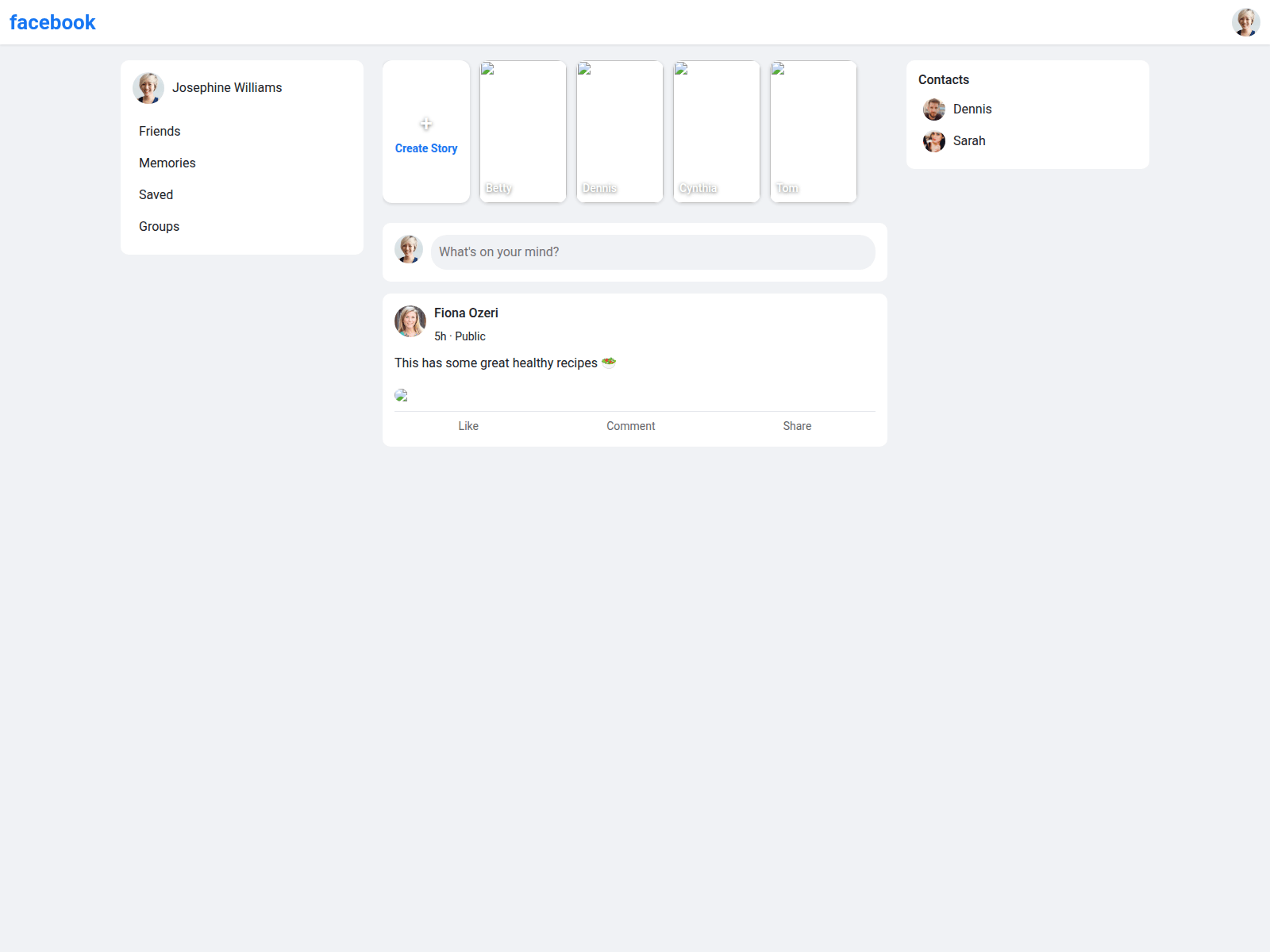Click Fiona Ozeri's profile picture
Screen dimensions: 1270x952
(410, 321)
